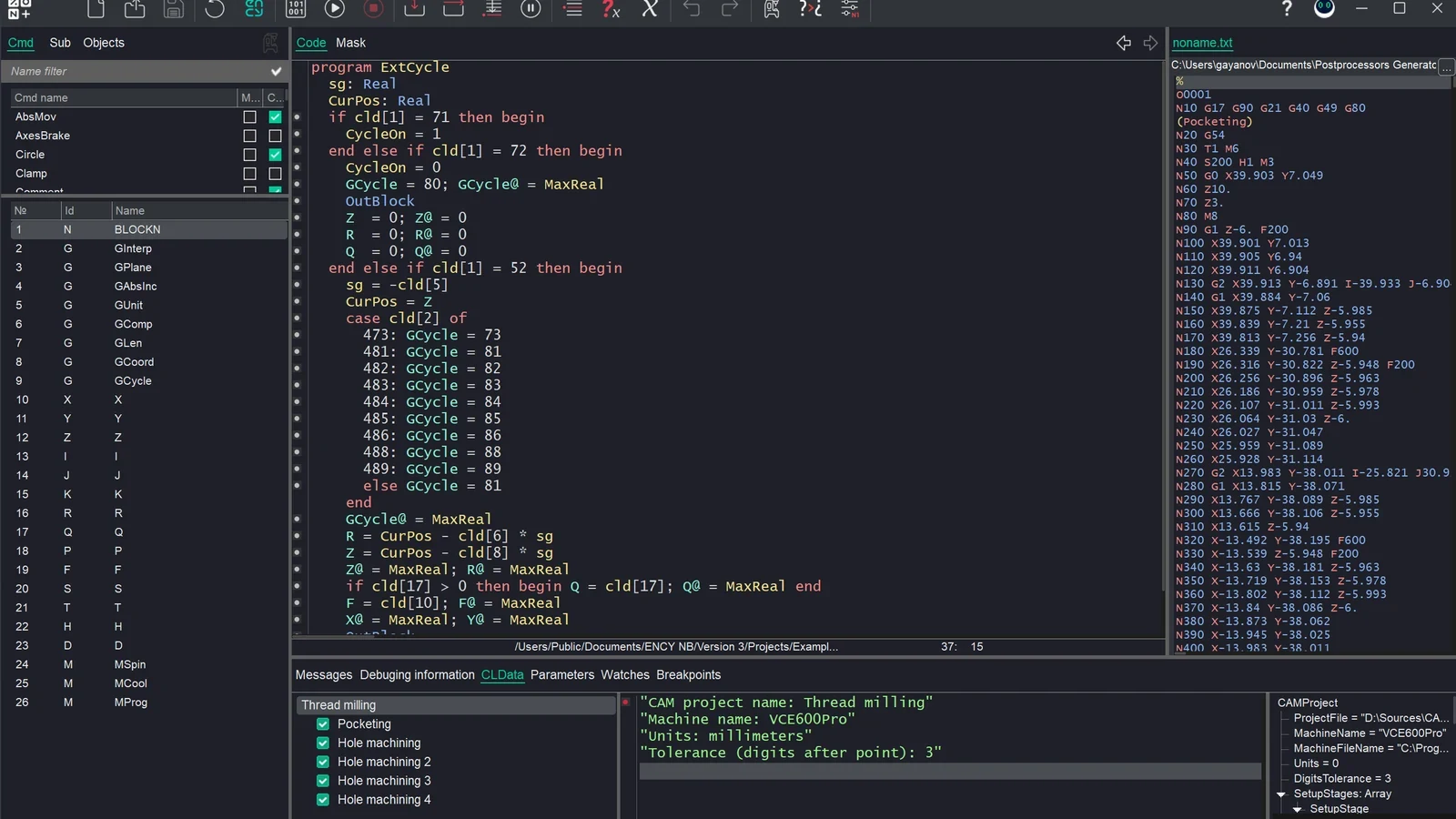The image size is (1456, 819).
Task: Open the Mask tab in the editor
Action: pyautogui.click(x=350, y=43)
